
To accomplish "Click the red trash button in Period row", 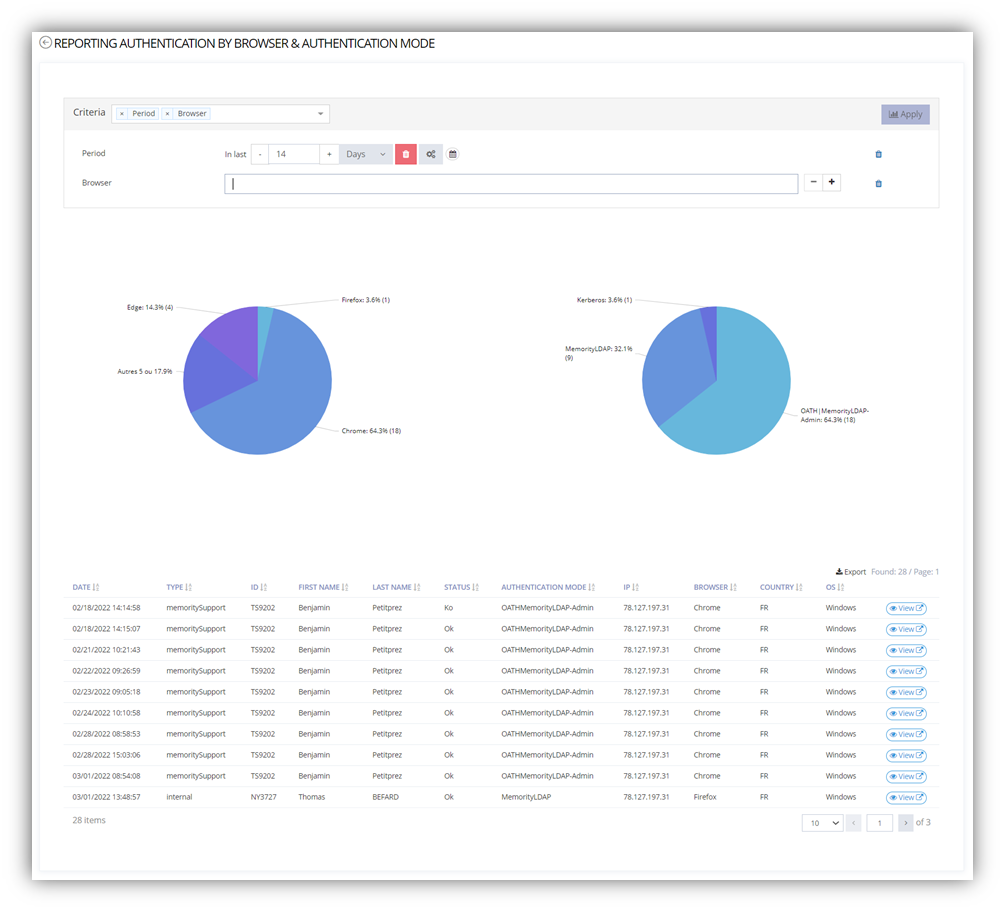I will (x=405, y=154).
